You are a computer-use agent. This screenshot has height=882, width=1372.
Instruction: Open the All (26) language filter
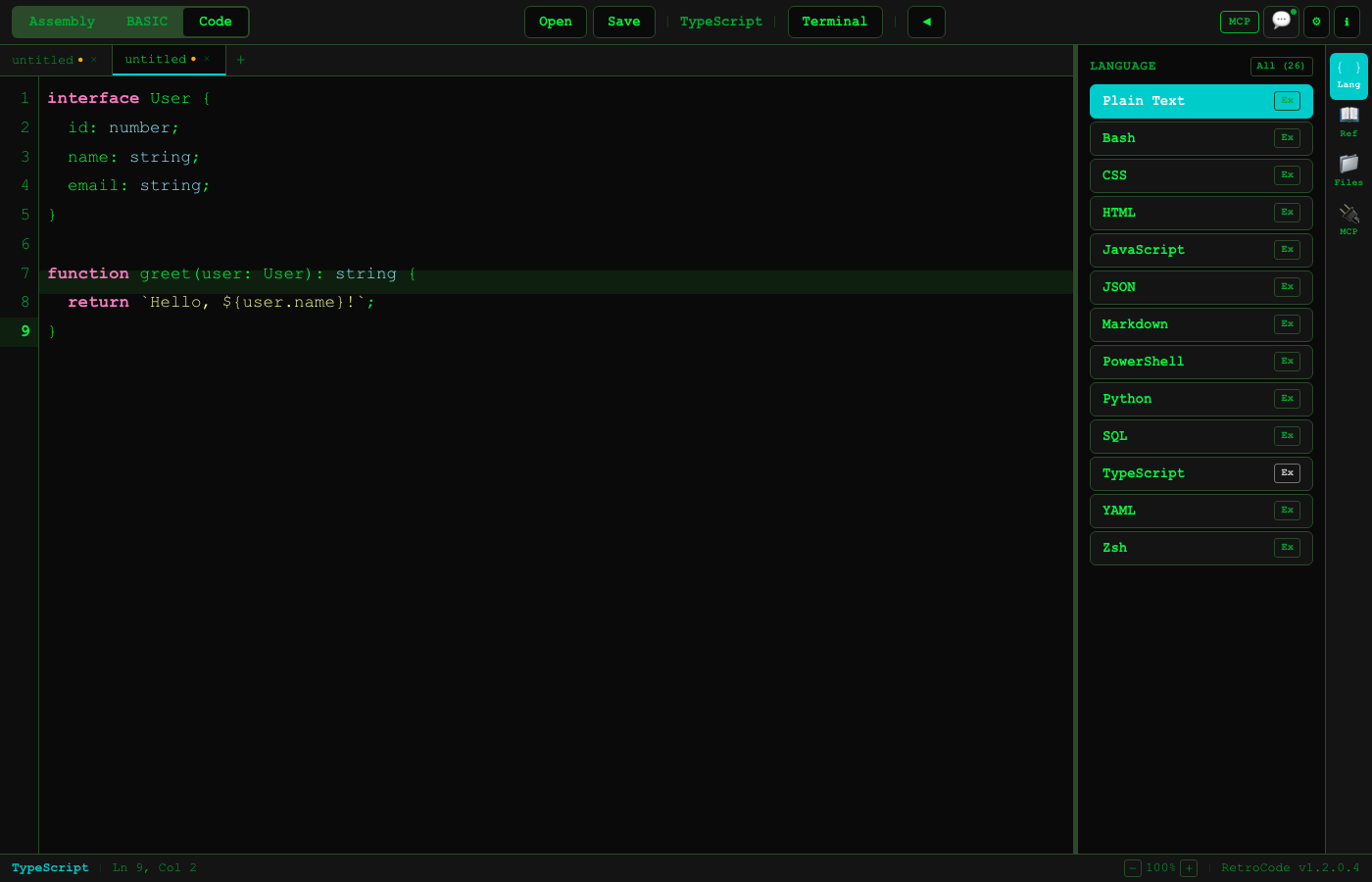tap(1281, 66)
